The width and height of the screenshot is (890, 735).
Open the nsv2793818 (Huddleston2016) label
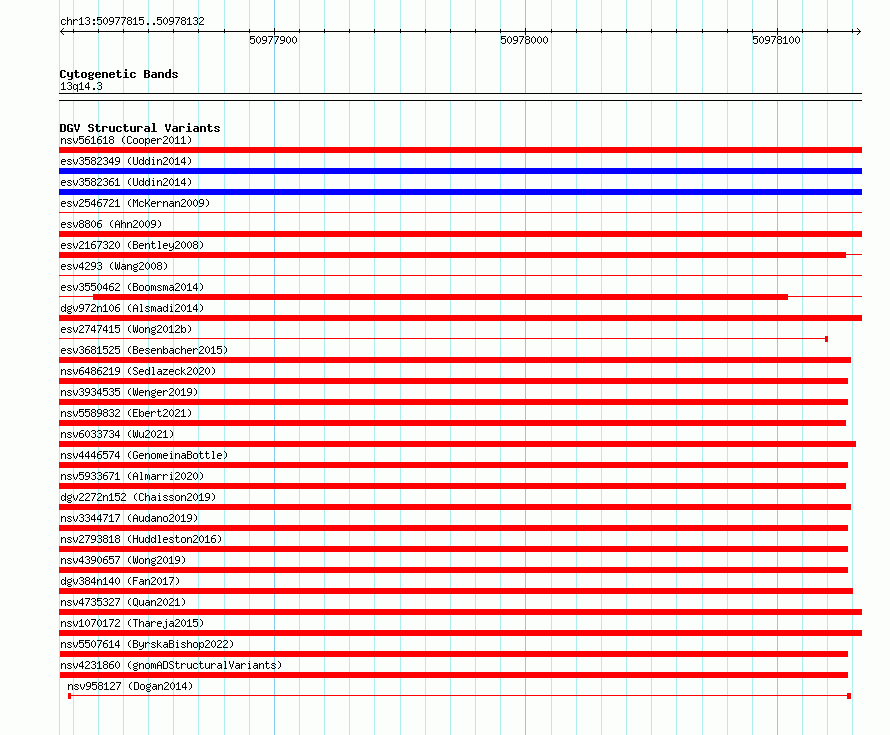tap(141, 539)
